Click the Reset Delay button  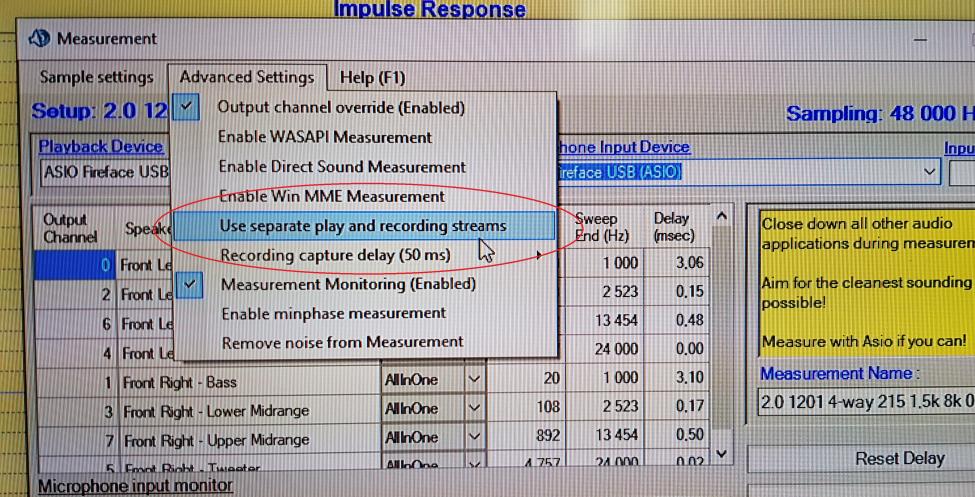(900, 459)
